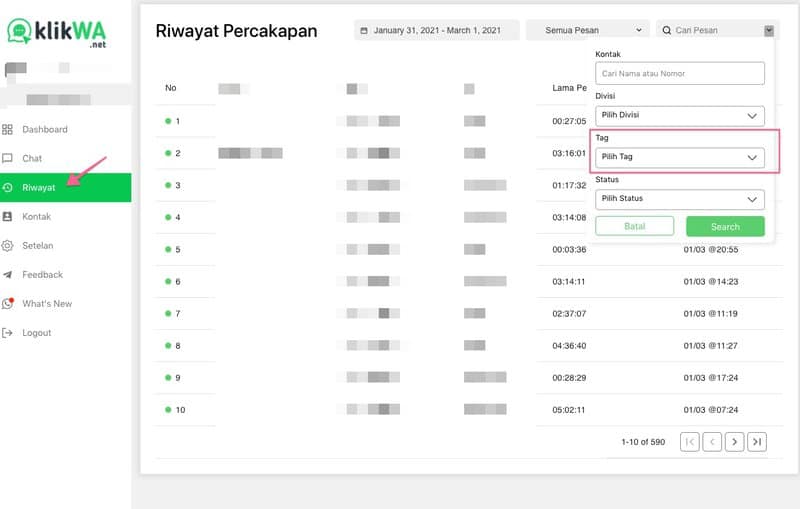This screenshot has width=800, height=509.
Task: Open the Chat bubble icon
Action: [7, 158]
